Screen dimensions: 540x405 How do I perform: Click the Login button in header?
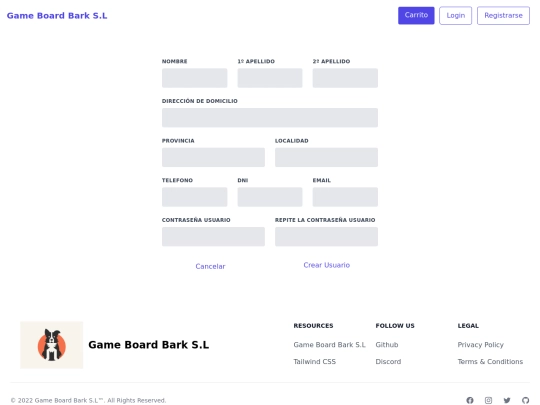(455, 15)
